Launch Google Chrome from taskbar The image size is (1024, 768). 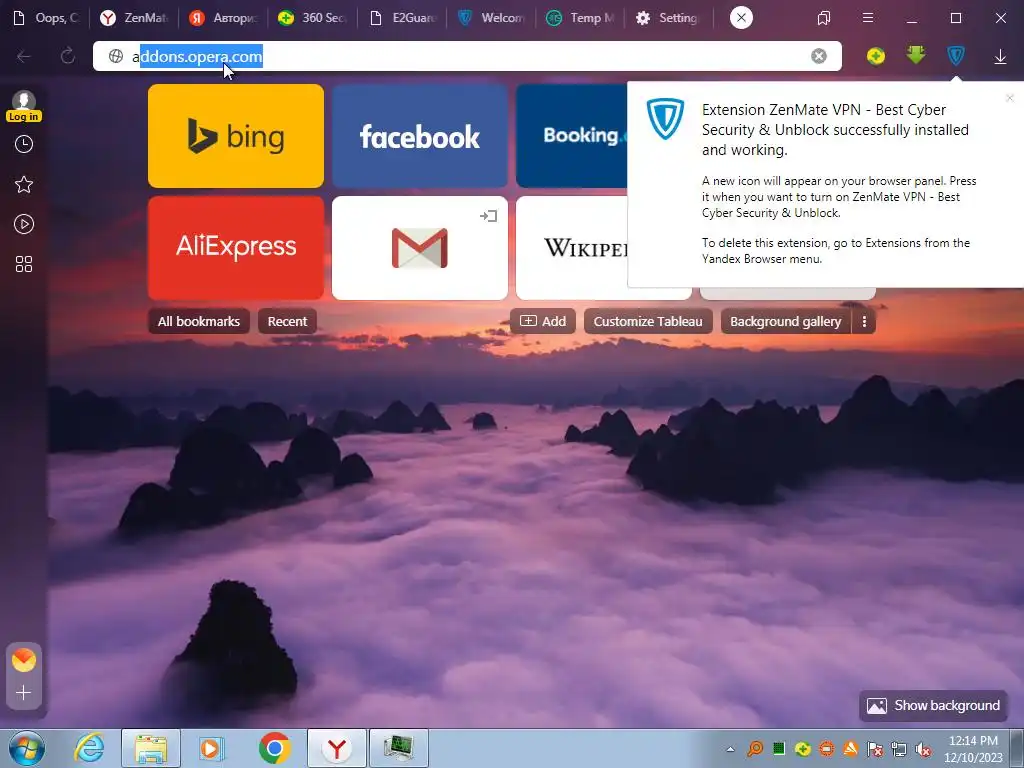click(x=275, y=748)
